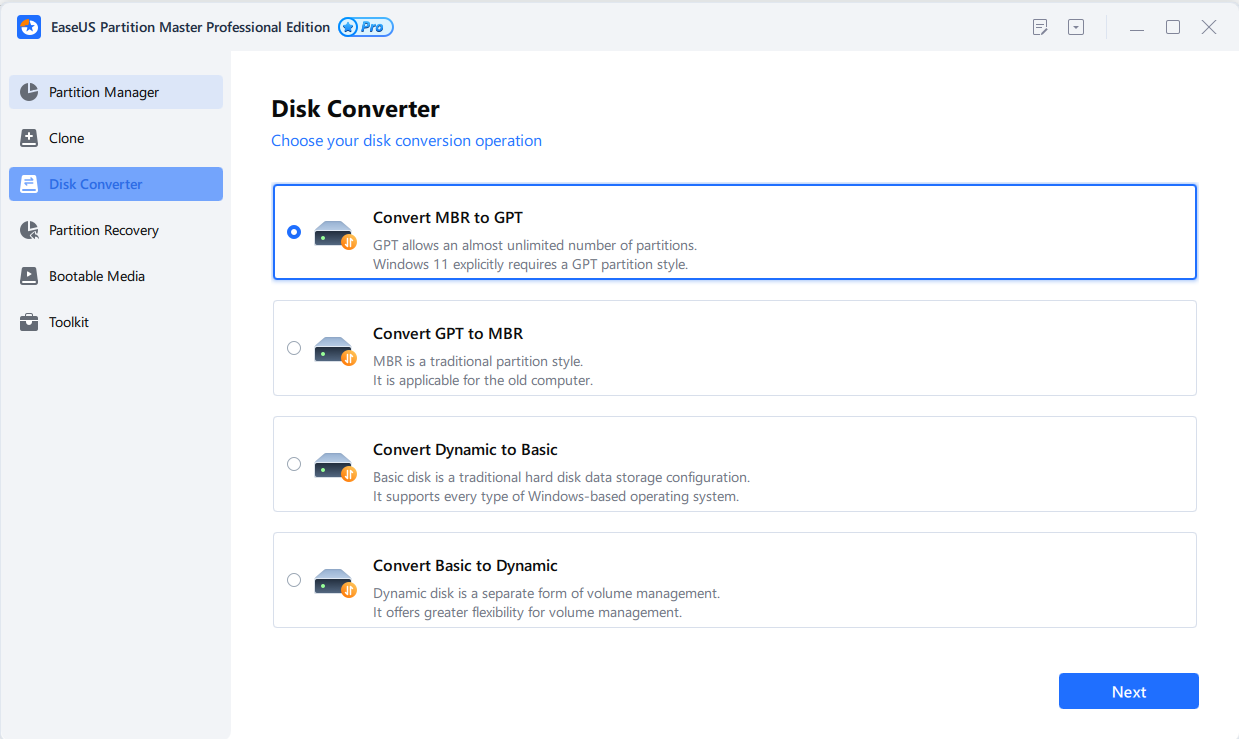Switch to the Disk Converter section
The width and height of the screenshot is (1239, 739).
coord(96,184)
